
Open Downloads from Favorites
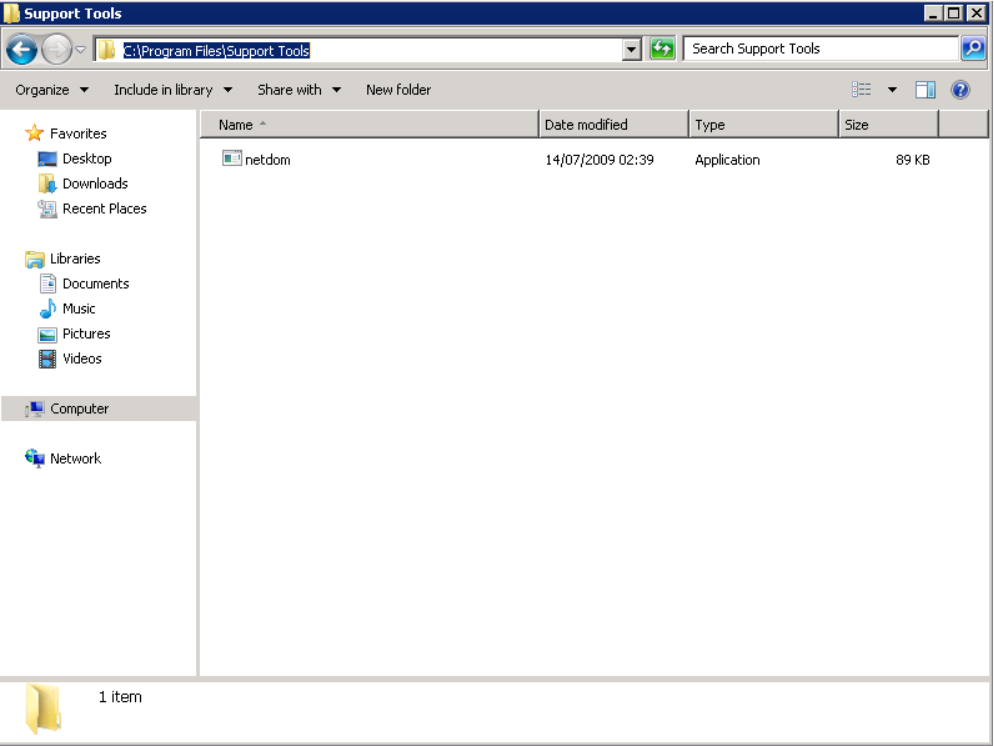tap(95, 184)
